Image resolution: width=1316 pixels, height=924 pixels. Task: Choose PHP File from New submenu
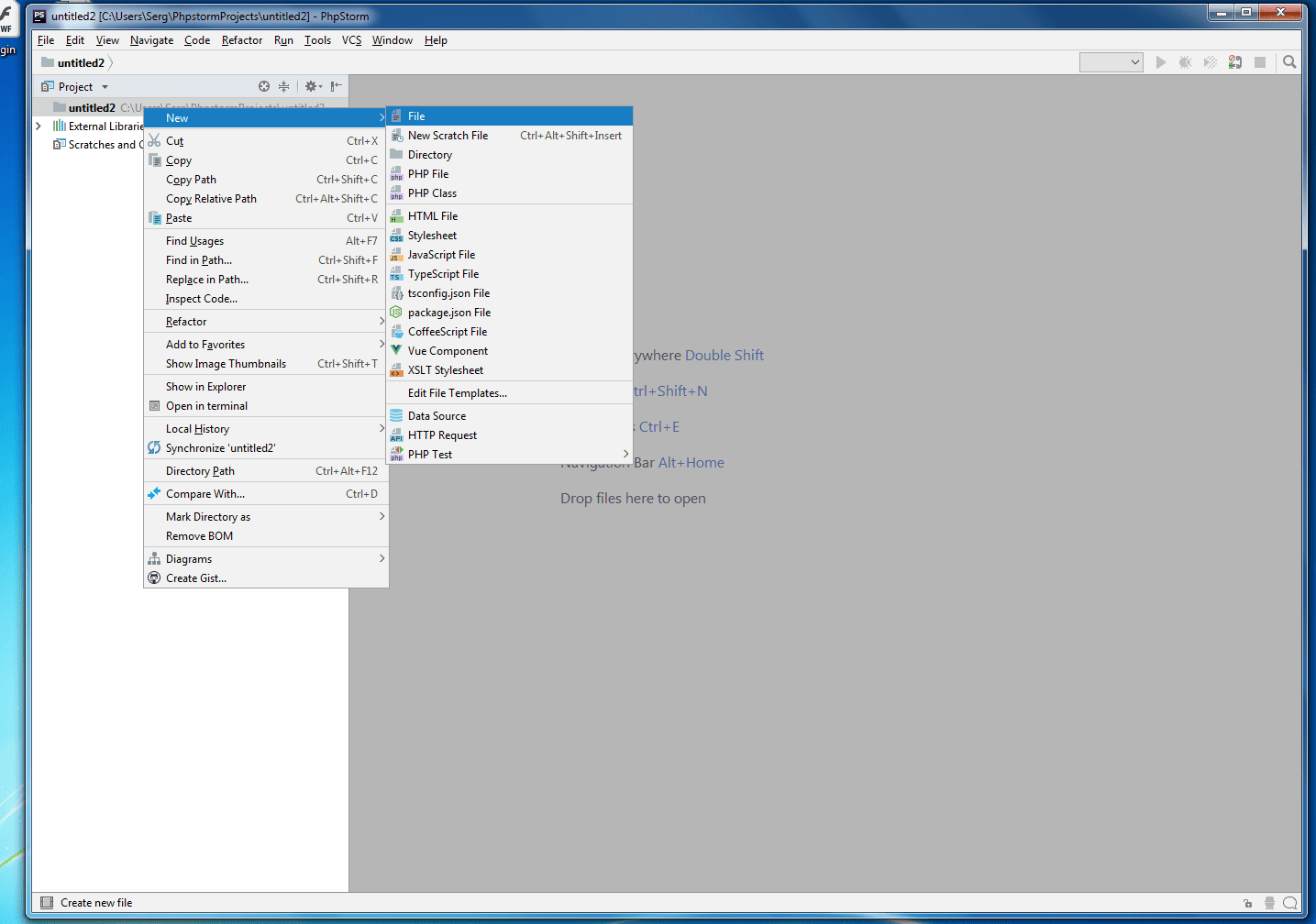coord(509,174)
